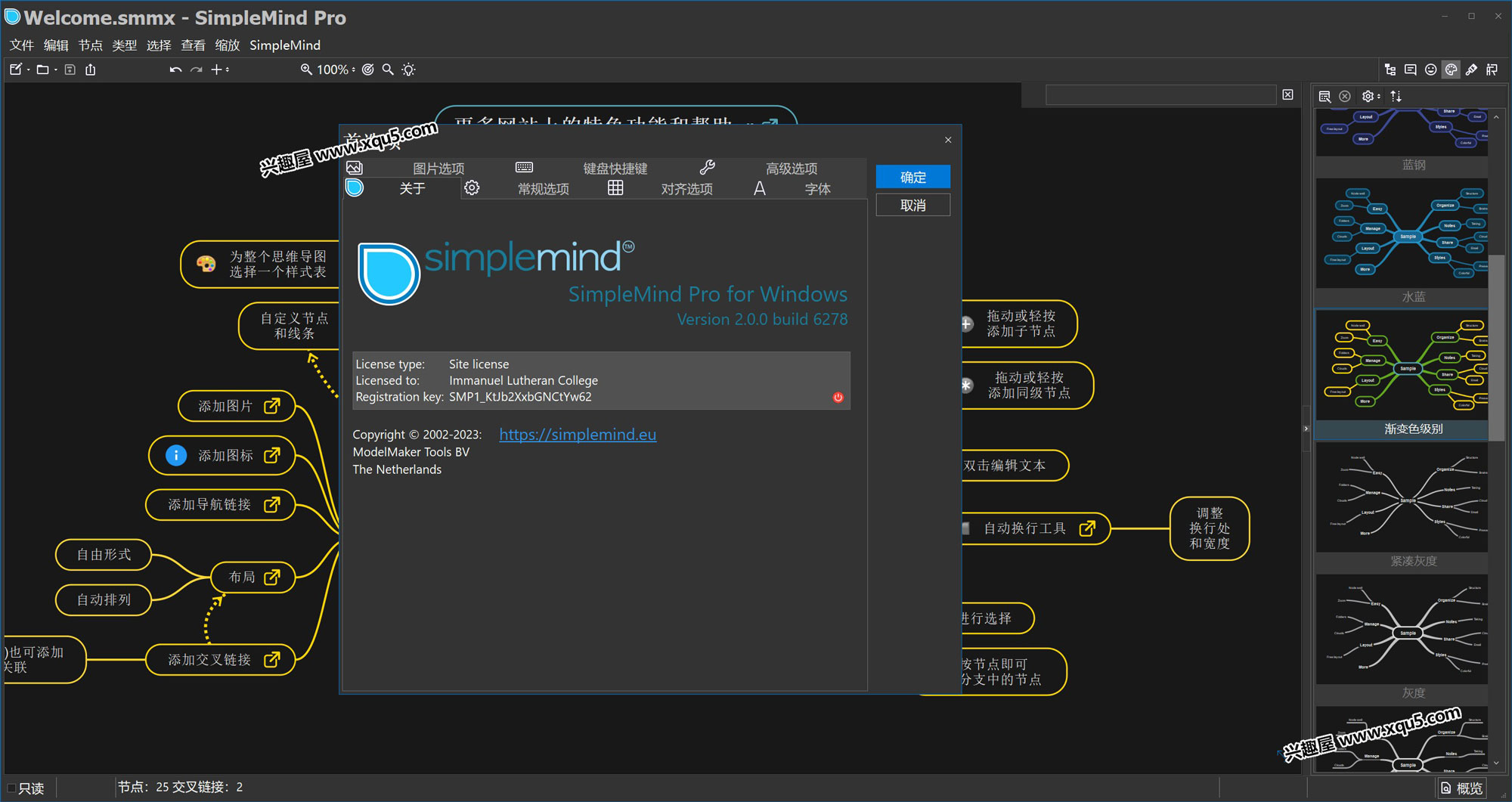Click the share/export icon in the toolbar

coord(91,70)
